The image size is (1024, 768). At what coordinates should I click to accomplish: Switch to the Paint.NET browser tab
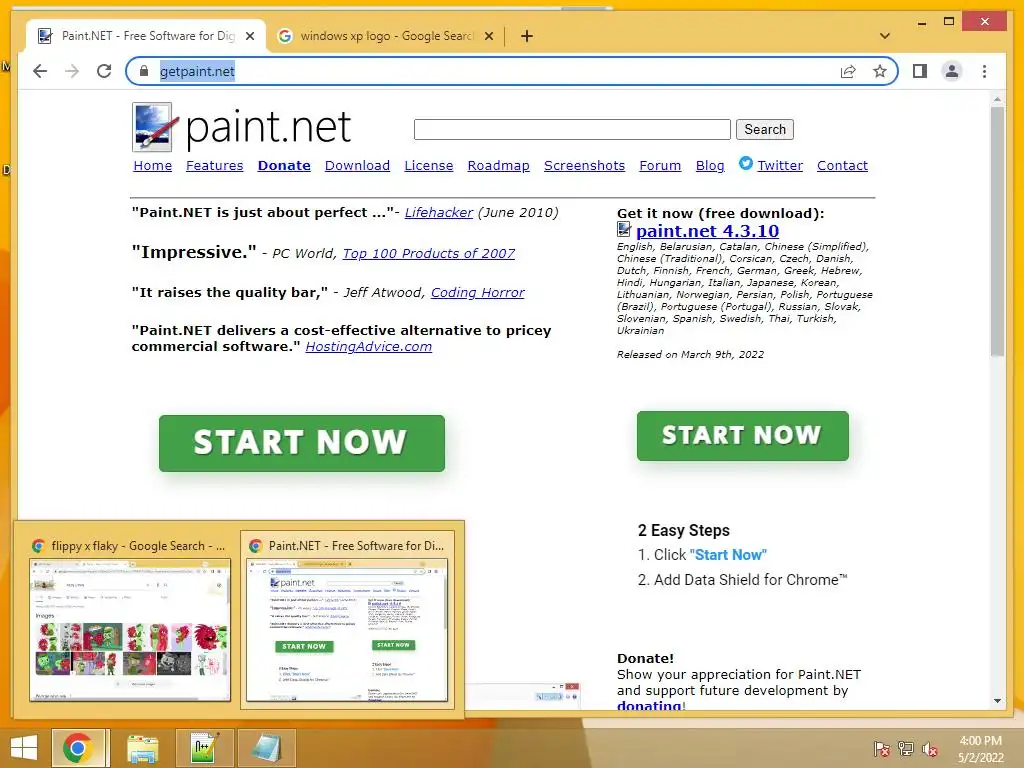146,36
